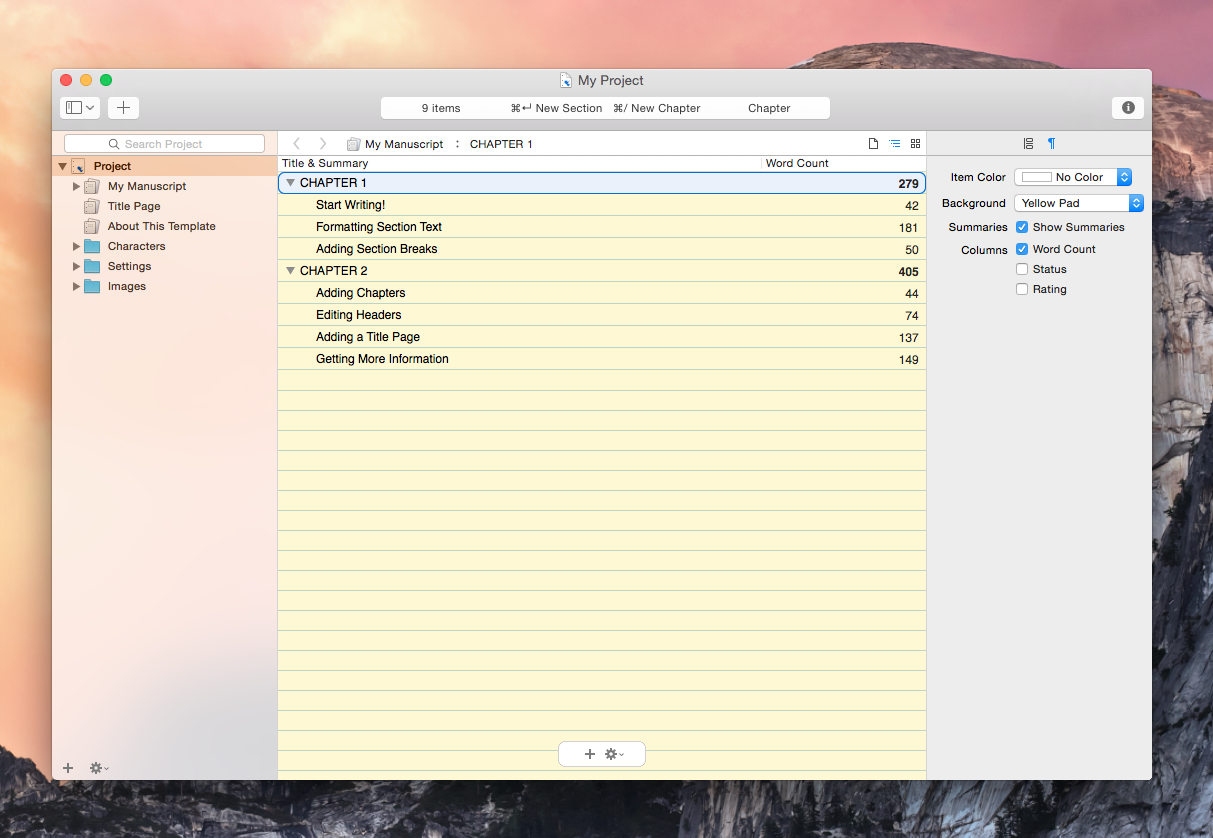
Task: Click the plus add-item toolbar button
Action: pos(123,108)
